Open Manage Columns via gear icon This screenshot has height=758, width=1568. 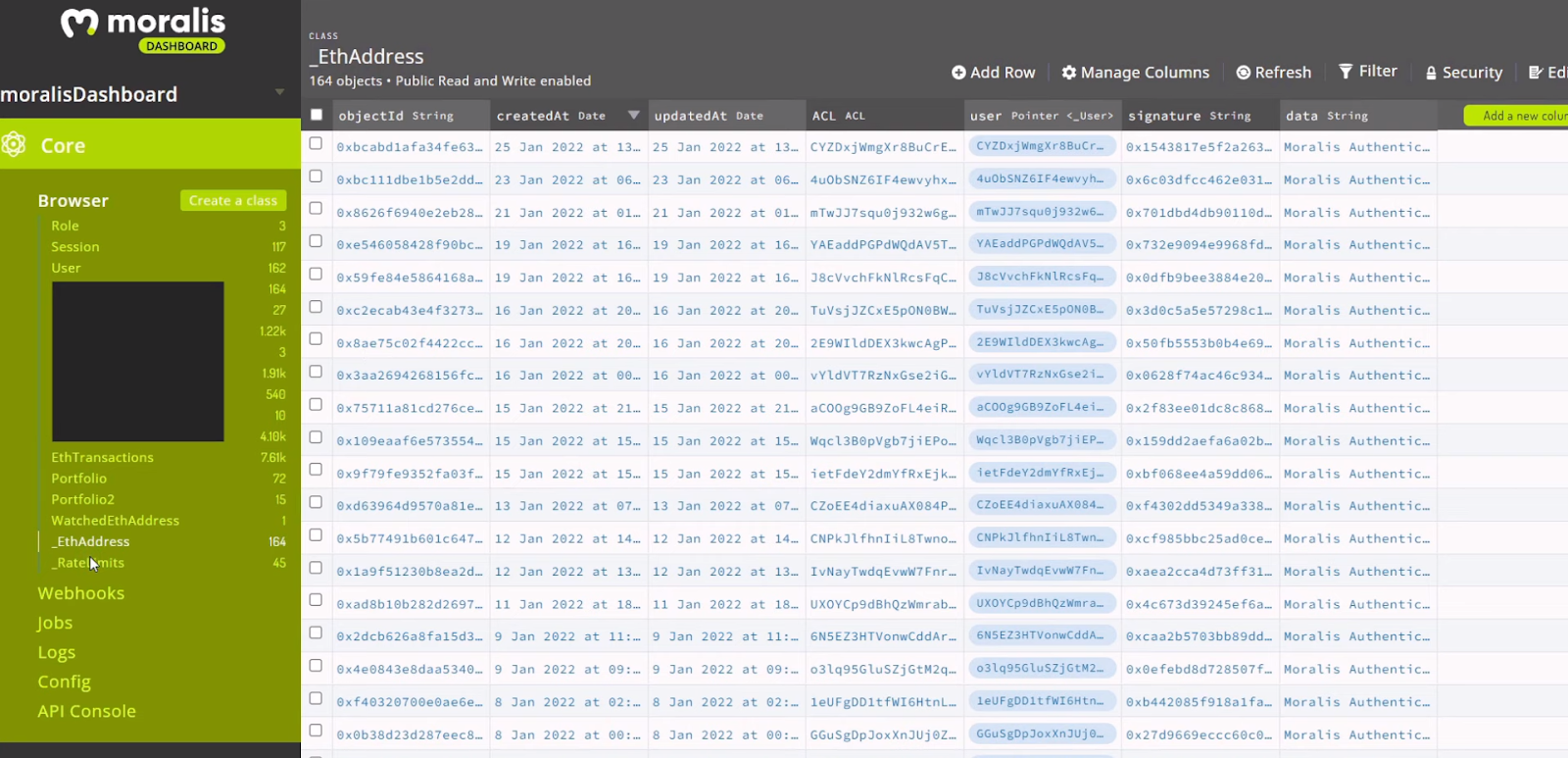pos(1069,73)
